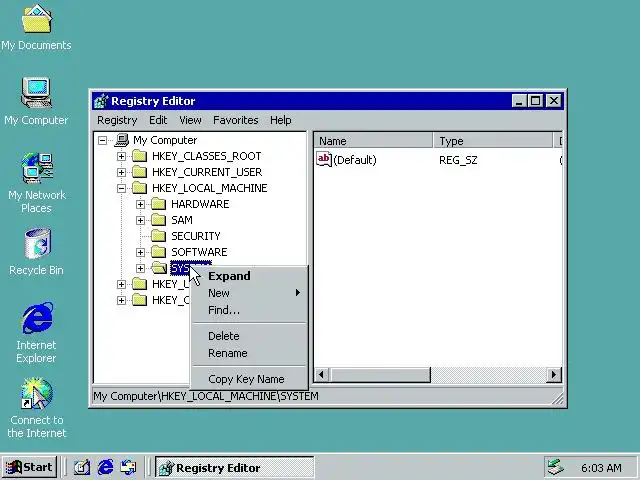This screenshot has width=640, height=480.
Task: Click the open SYSTEM folder icon
Action: [159, 268]
